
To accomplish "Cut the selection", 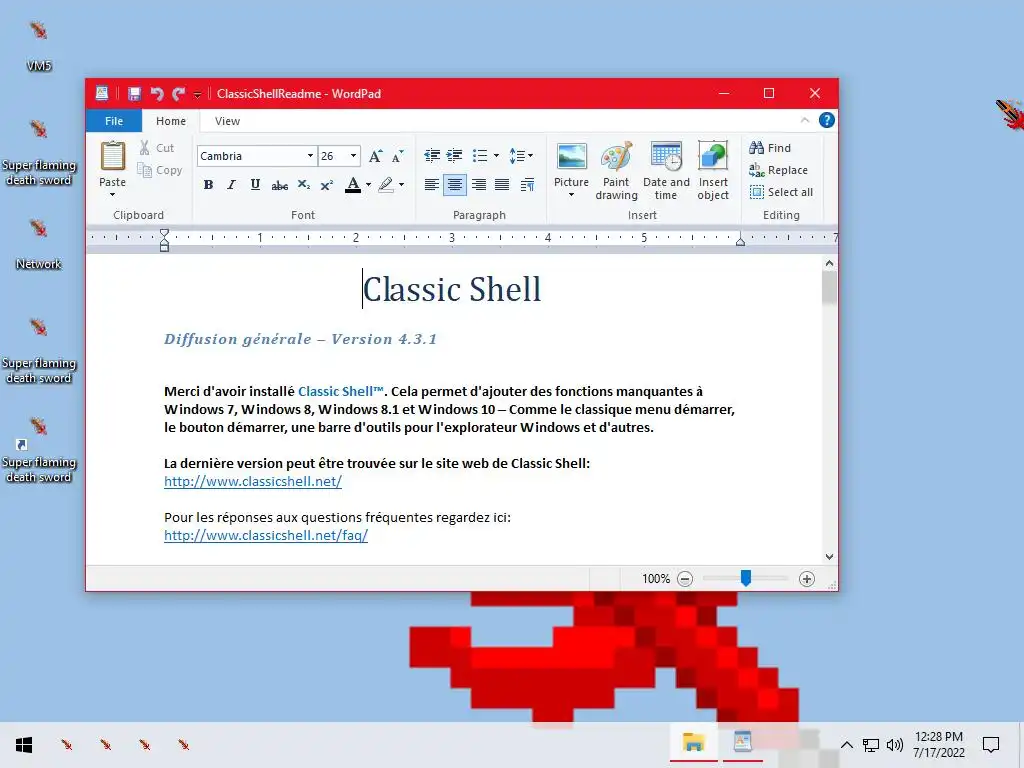I will pos(157,148).
